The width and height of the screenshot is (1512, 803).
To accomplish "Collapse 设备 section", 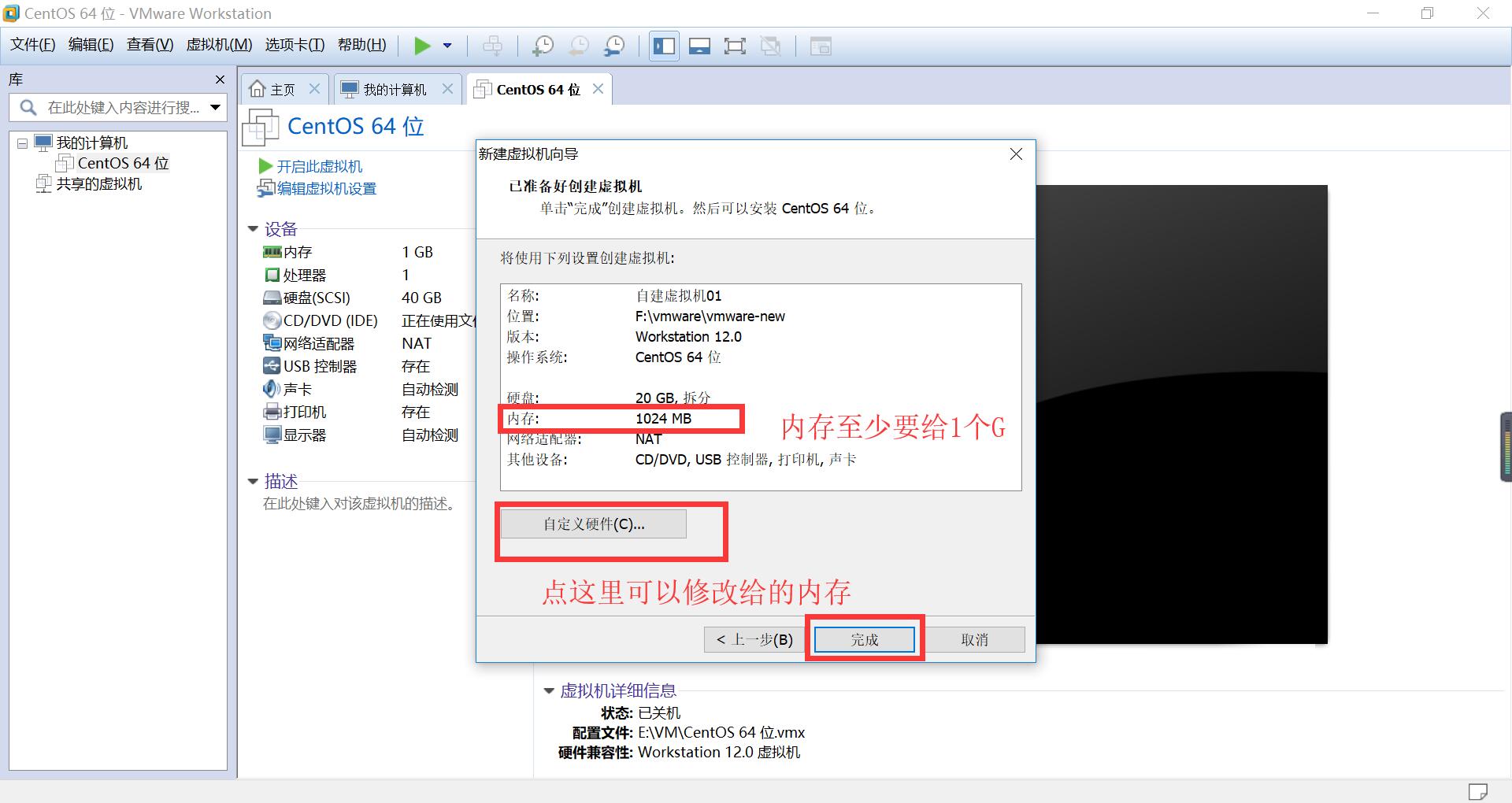I will pyautogui.click(x=253, y=229).
